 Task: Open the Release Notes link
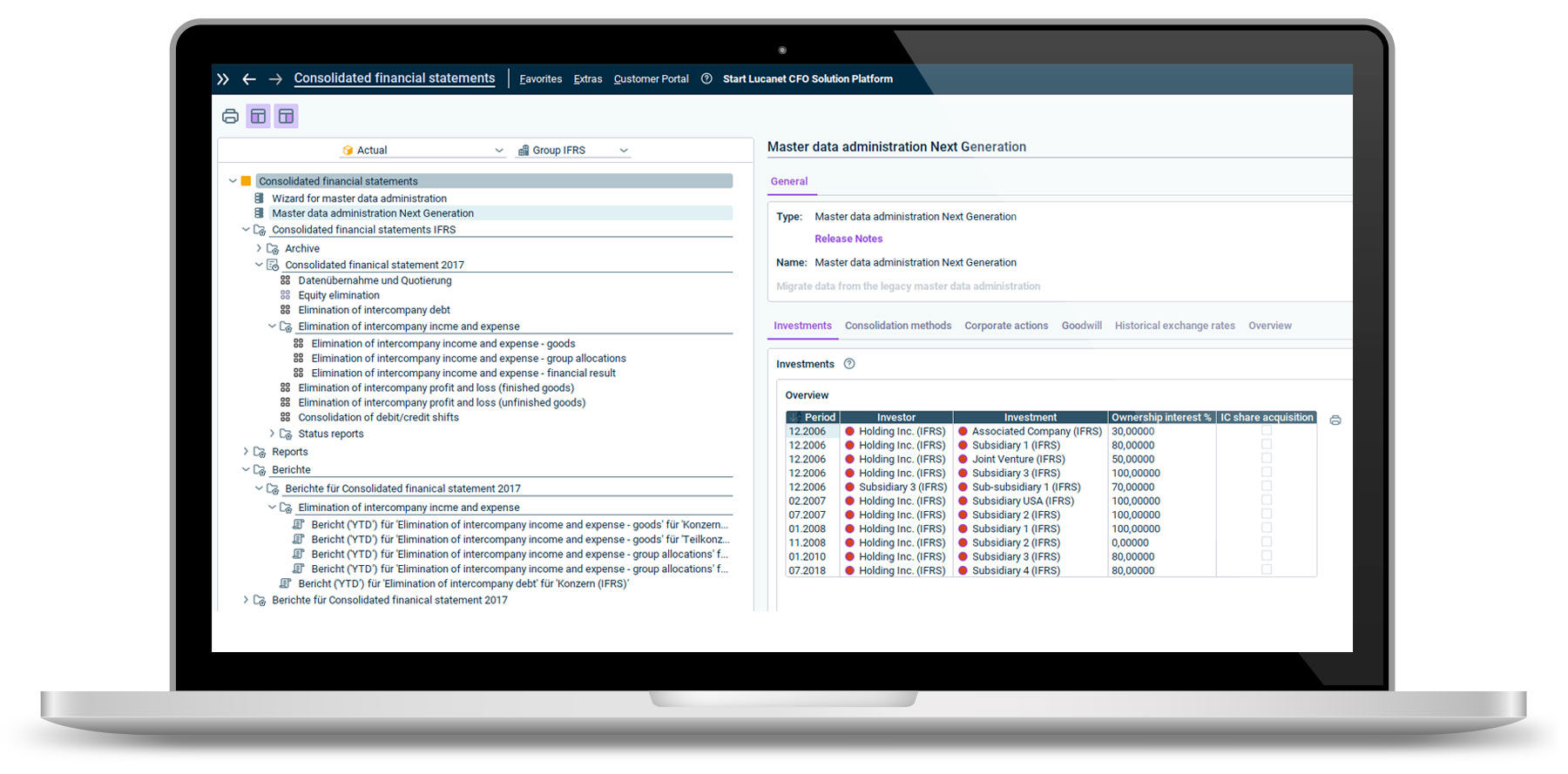click(848, 239)
